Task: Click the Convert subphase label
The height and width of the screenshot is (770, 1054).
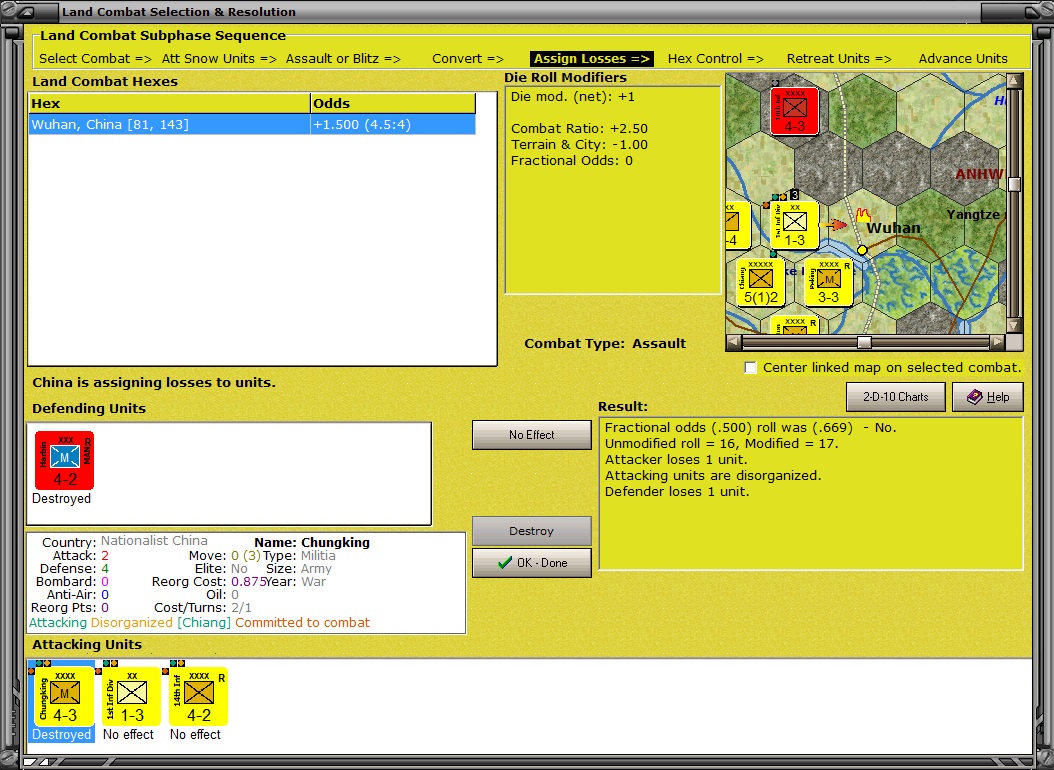Action: [x=468, y=58]
